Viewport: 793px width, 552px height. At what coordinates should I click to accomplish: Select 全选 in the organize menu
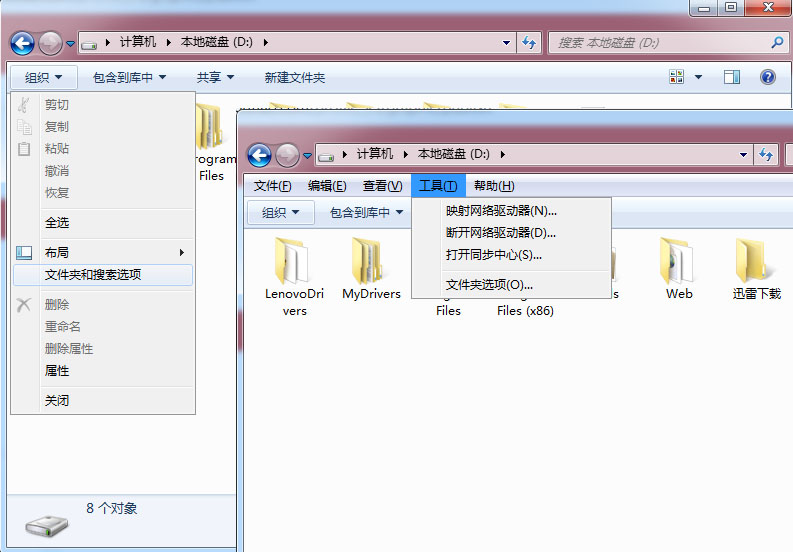click(x=103, y=223)
